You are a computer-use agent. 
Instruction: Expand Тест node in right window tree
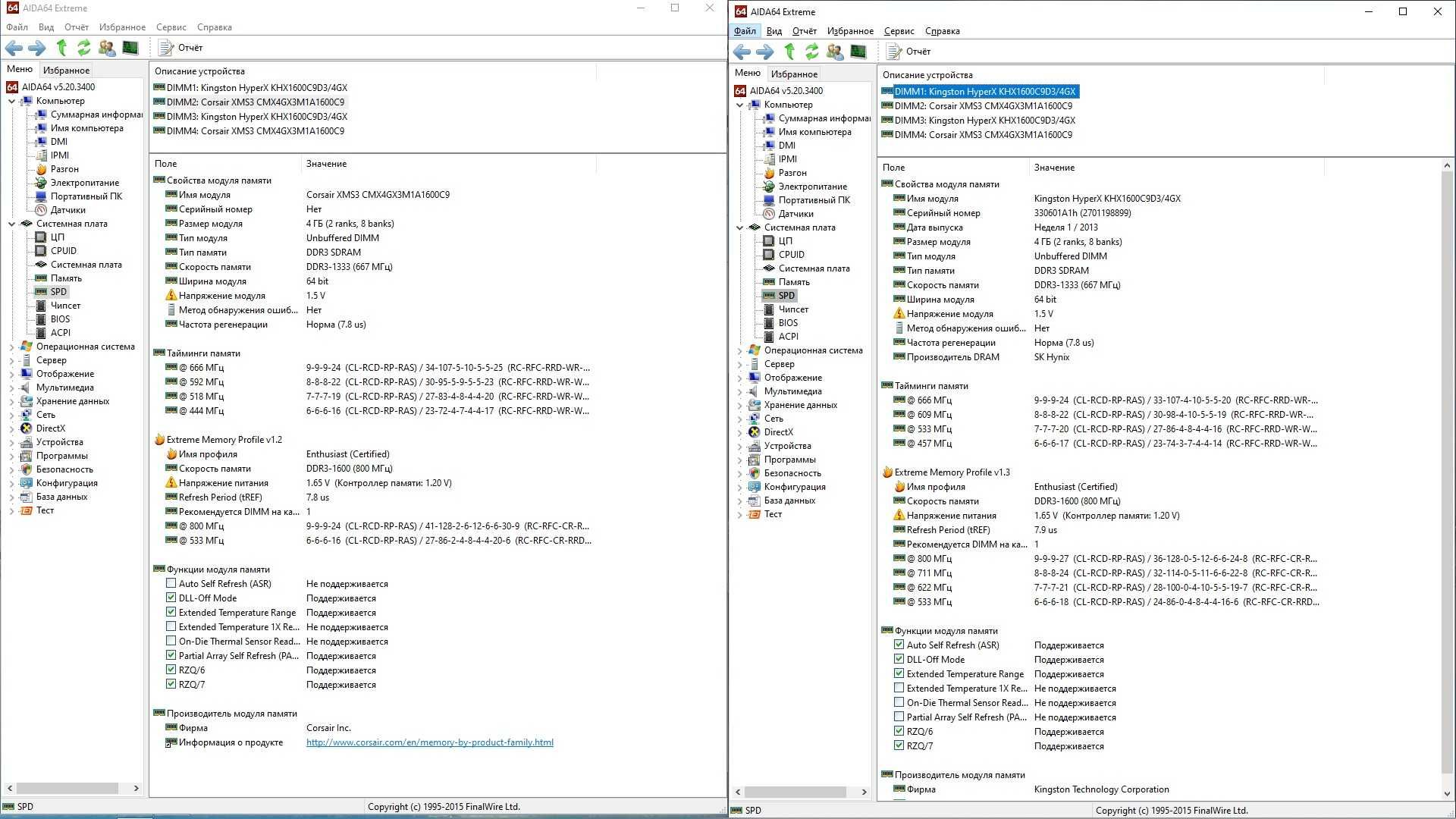(x=739, y=514)
